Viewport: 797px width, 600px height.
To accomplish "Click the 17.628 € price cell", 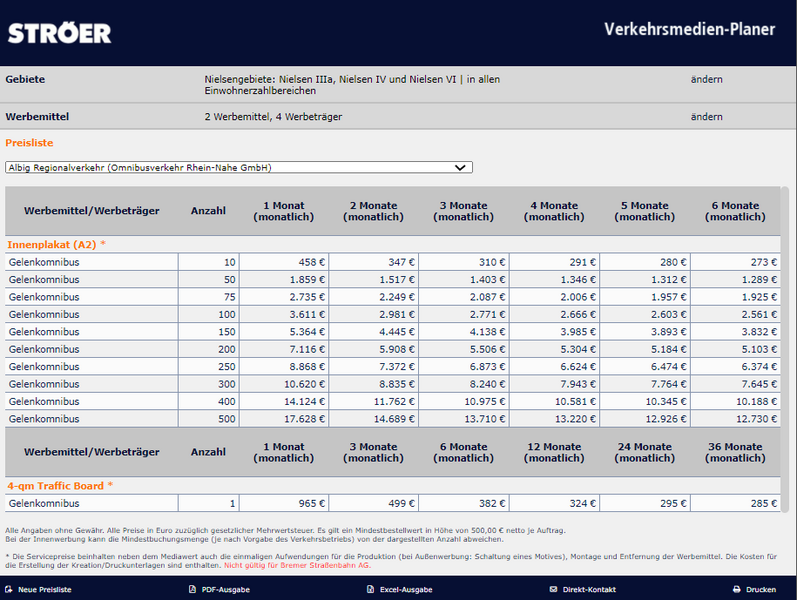I will click(x=284, y=419).
